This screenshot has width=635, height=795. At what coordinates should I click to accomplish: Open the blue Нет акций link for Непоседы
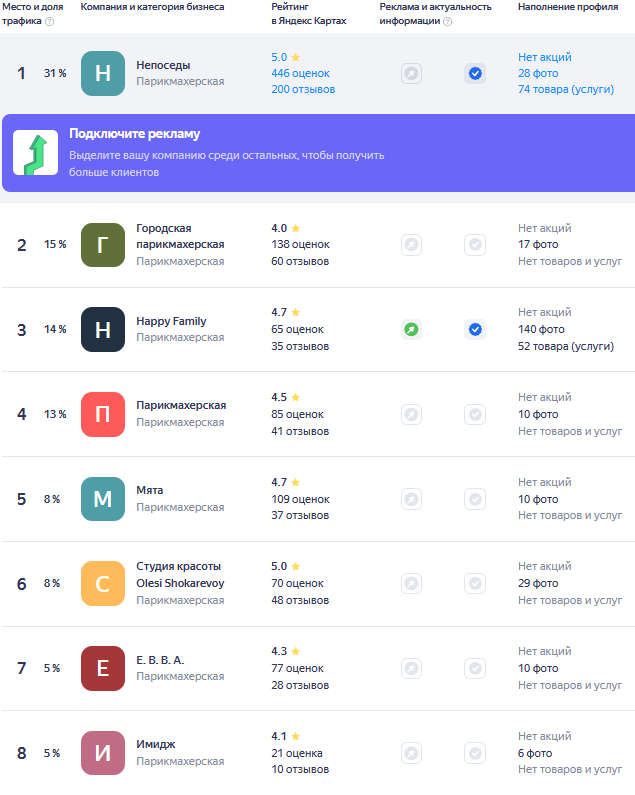coord(544,57)
